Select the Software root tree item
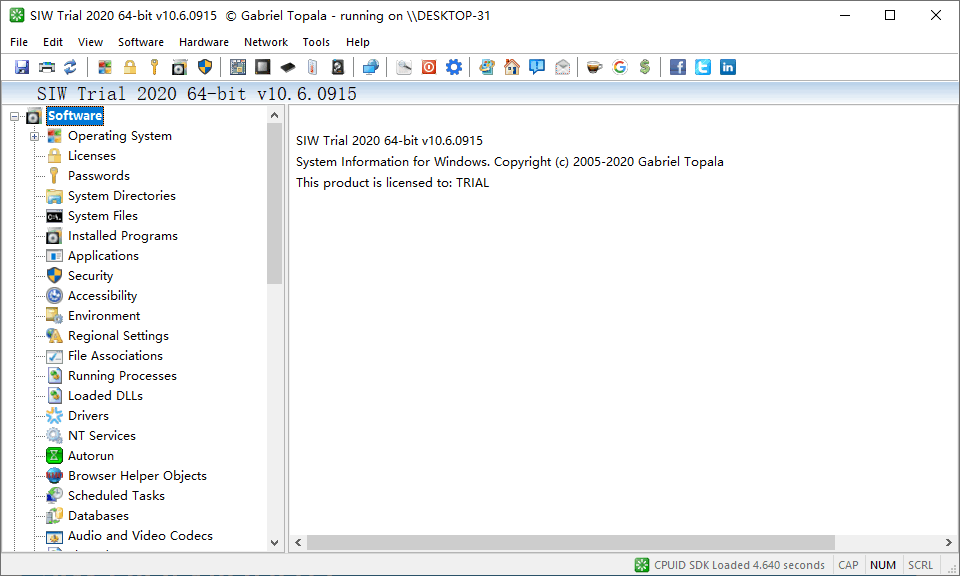Screen dimensions: 960x576 [x=75, y=116]
